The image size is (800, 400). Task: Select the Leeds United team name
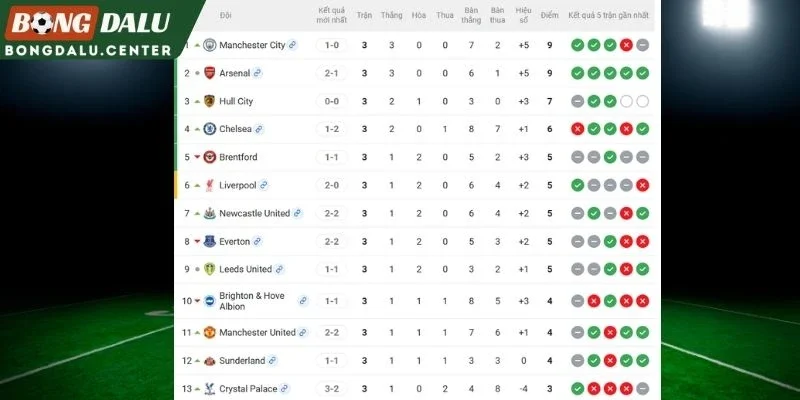245,269
